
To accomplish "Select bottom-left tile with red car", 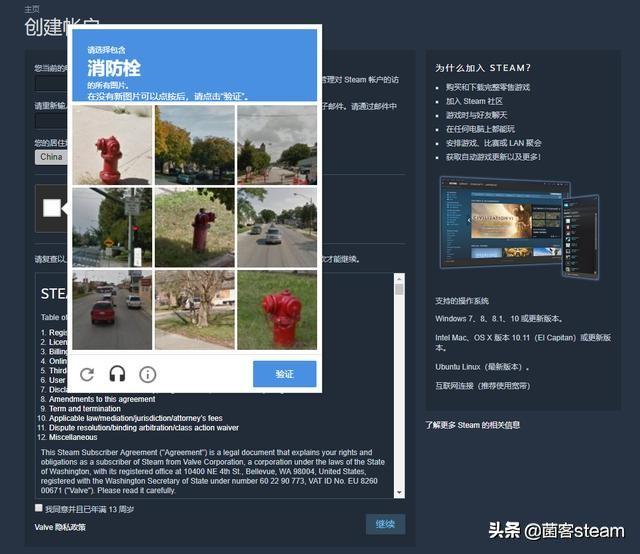I will click(112, 309).
